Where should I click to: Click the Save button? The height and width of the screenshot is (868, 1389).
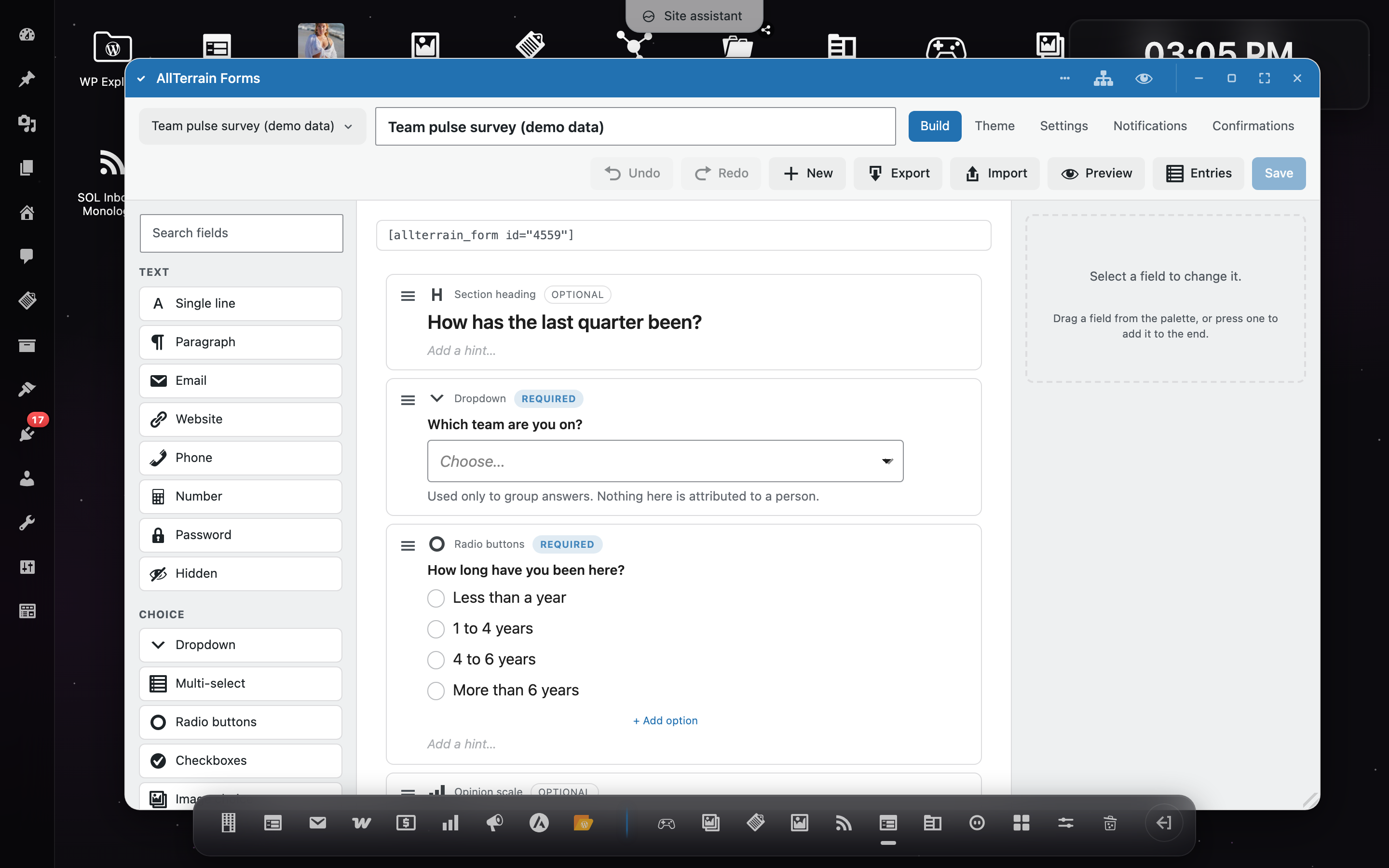pyautogui.click(x=1278, y=174)
